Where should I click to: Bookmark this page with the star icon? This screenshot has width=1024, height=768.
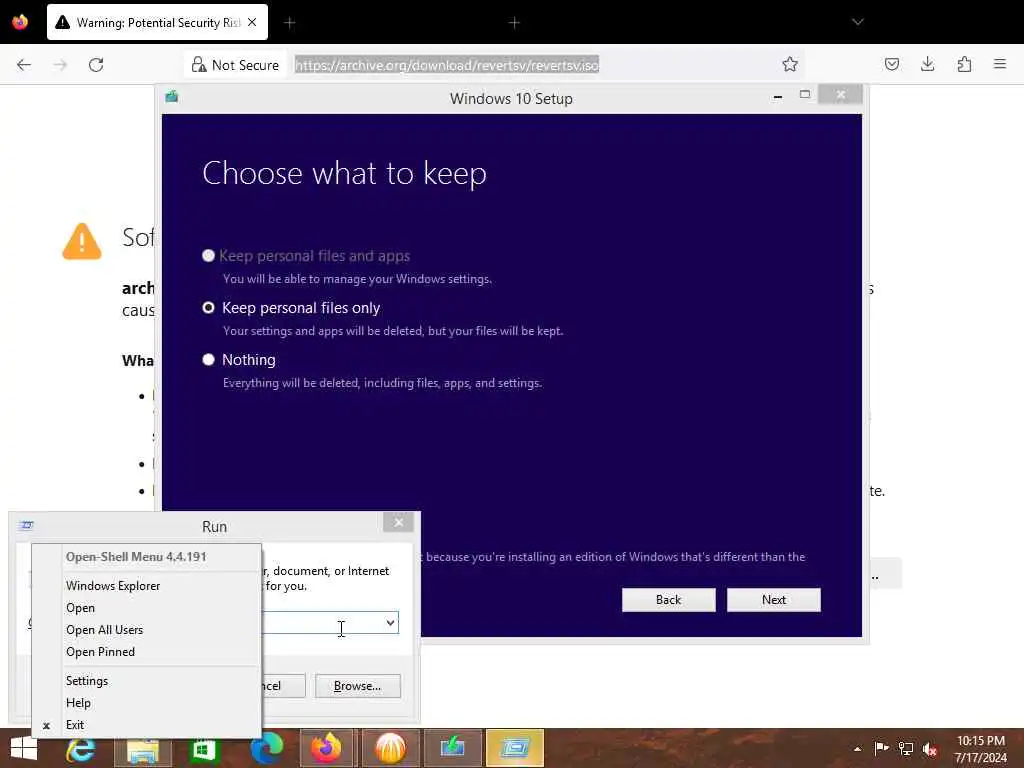(790, 64)
